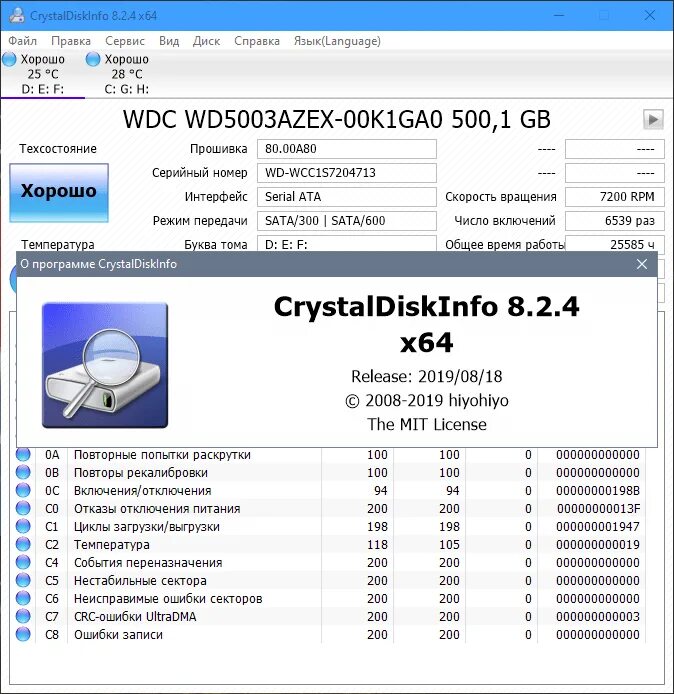This screenshot has width=674, height=694.
Task: Select disk D: E: F: status tab
Action: coord(42,74)
